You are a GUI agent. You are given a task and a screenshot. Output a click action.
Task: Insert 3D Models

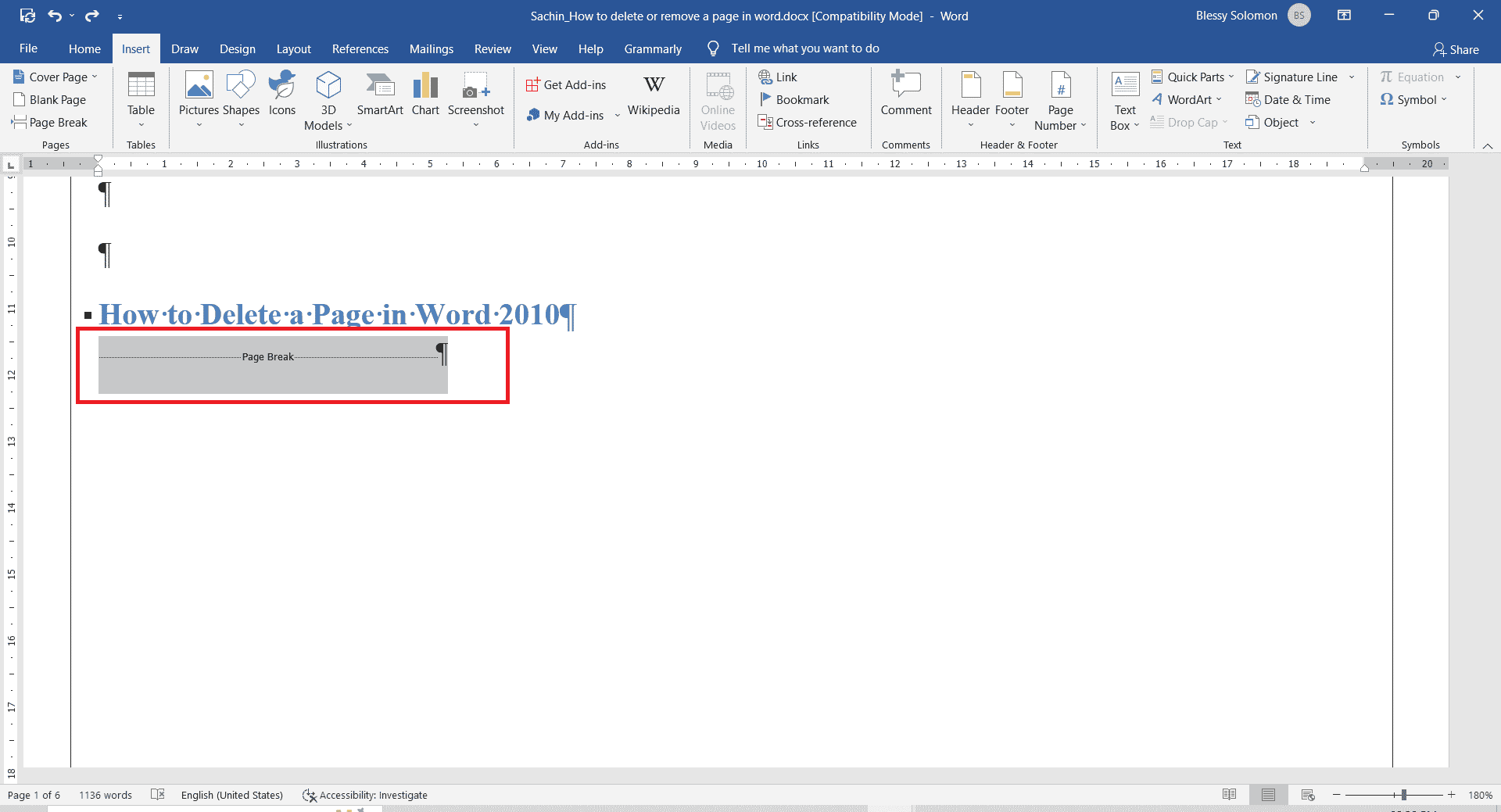point(328,100)
